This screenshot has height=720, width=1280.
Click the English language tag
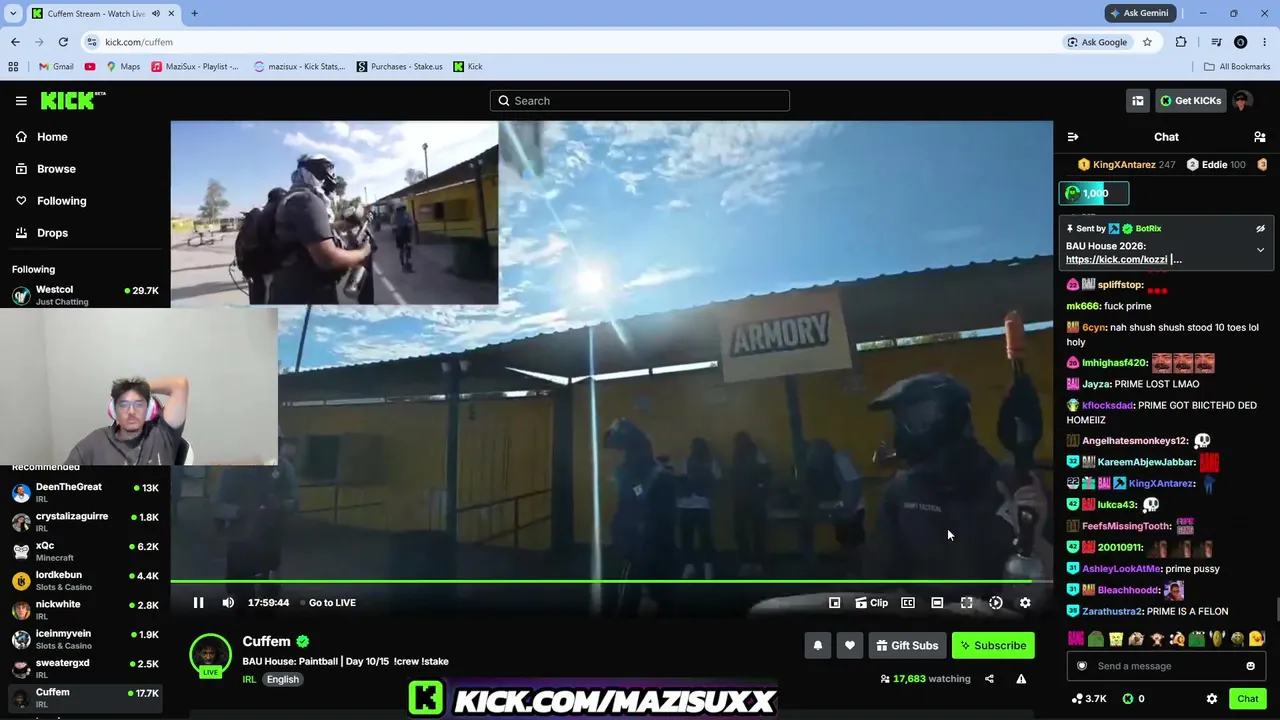283,680
